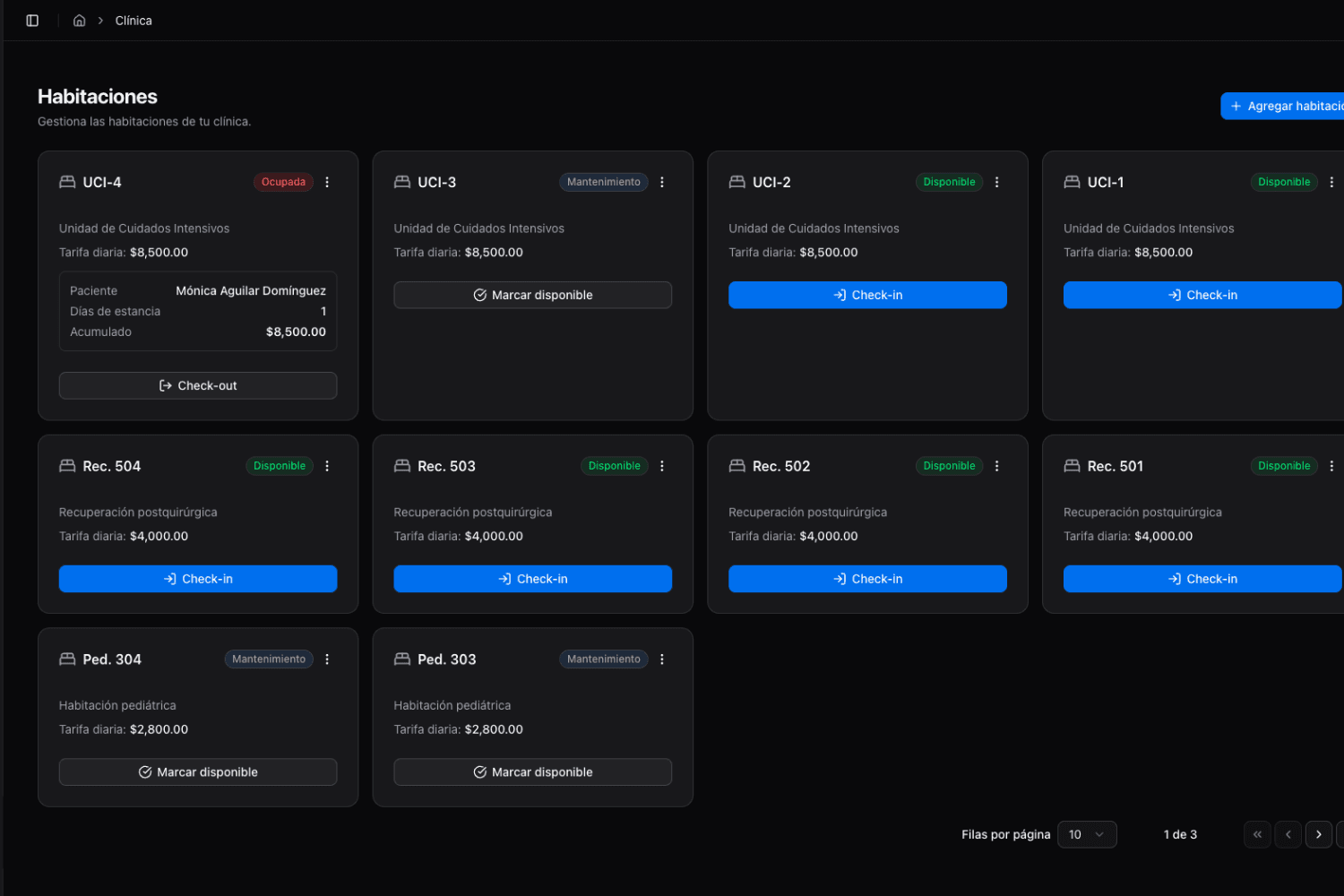Viewport: 1344px width, 896px height.
Task: Open the options menu on Ped. 303
Action: coord(662,659)
